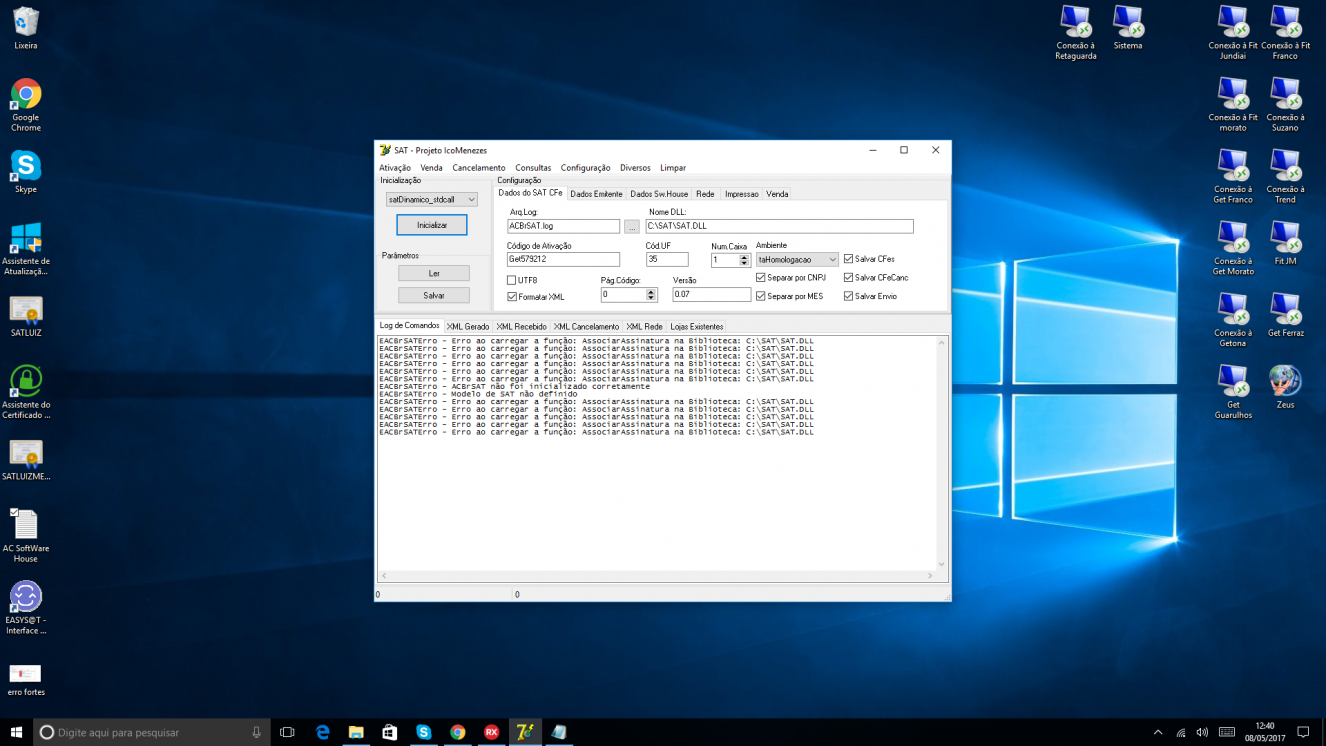The height and width of the screenshot is (746, 1326).
Task: Uncheck Formatar XML option
Action: pos(512,297)
